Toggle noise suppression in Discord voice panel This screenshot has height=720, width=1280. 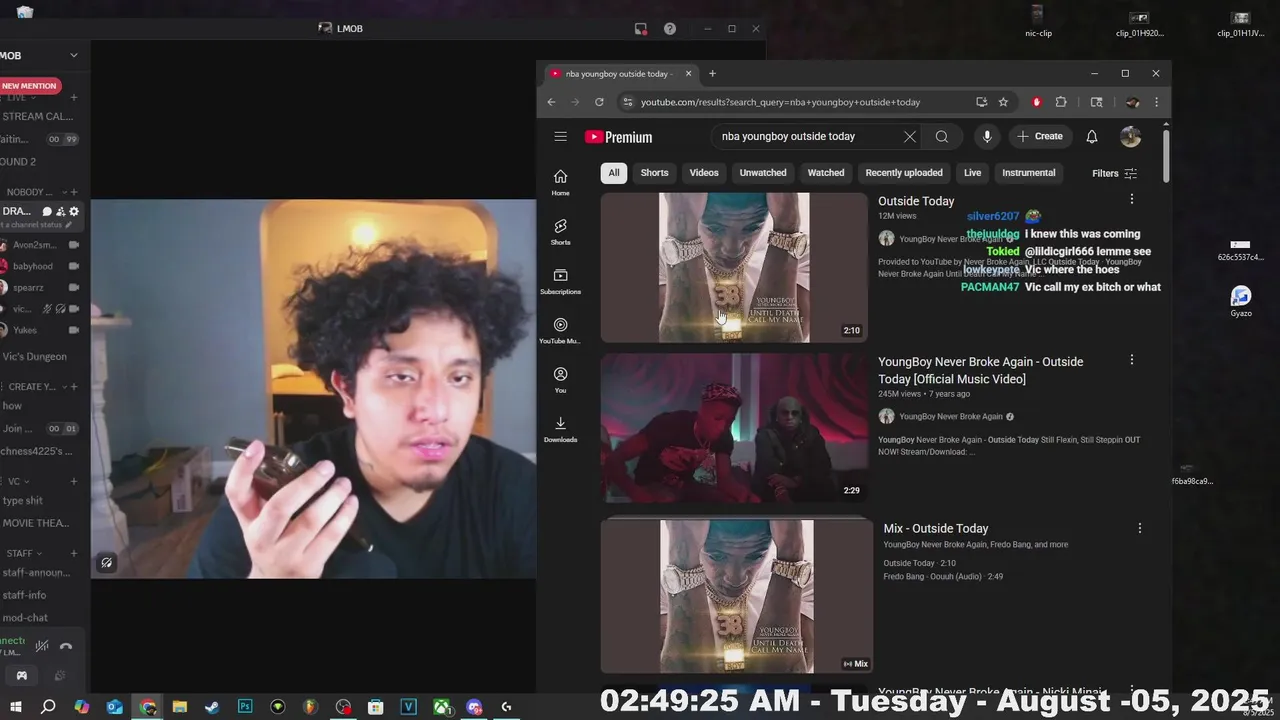(42, 646)
